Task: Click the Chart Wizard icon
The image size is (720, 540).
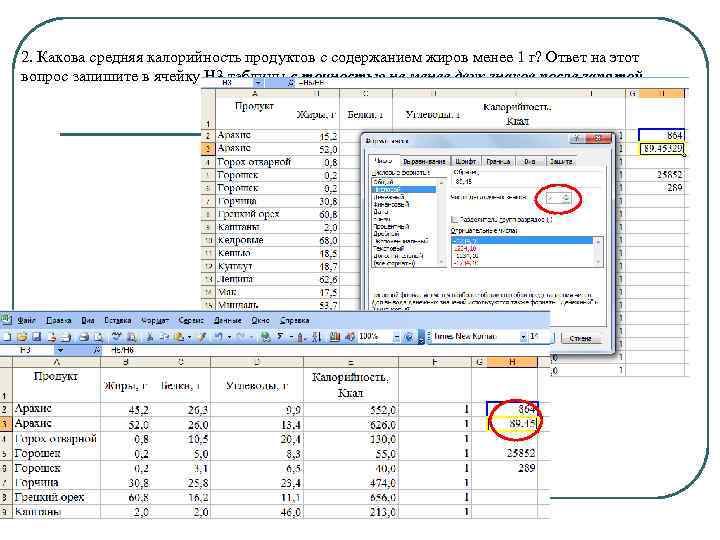Action: (x=335, y=337)
